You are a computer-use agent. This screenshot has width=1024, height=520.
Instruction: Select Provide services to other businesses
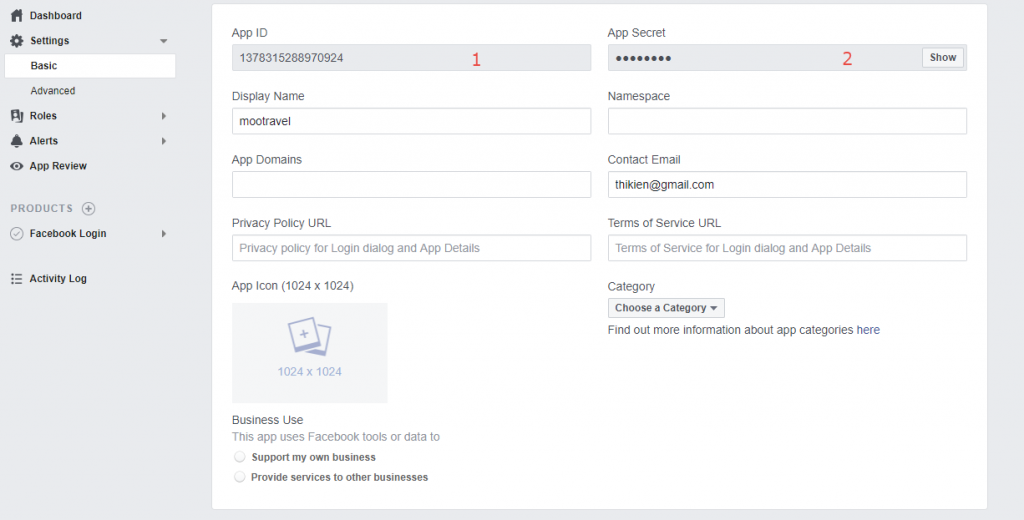pyautogui.click(x=240, y=477)
